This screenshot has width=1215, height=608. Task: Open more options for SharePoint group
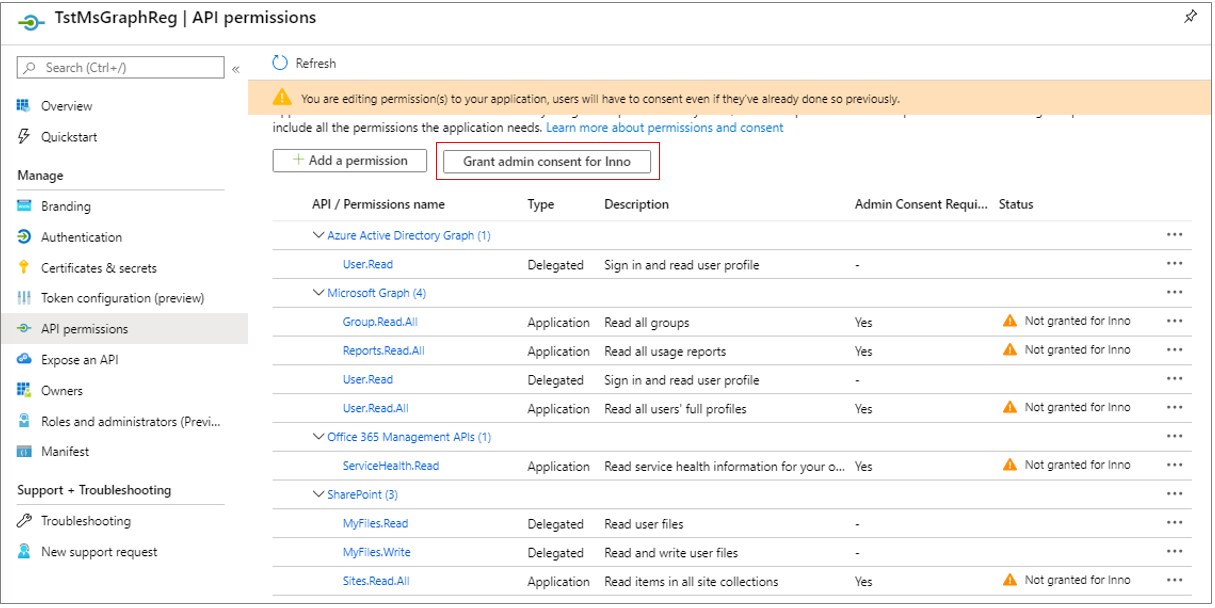click(x=1174, y=495)
